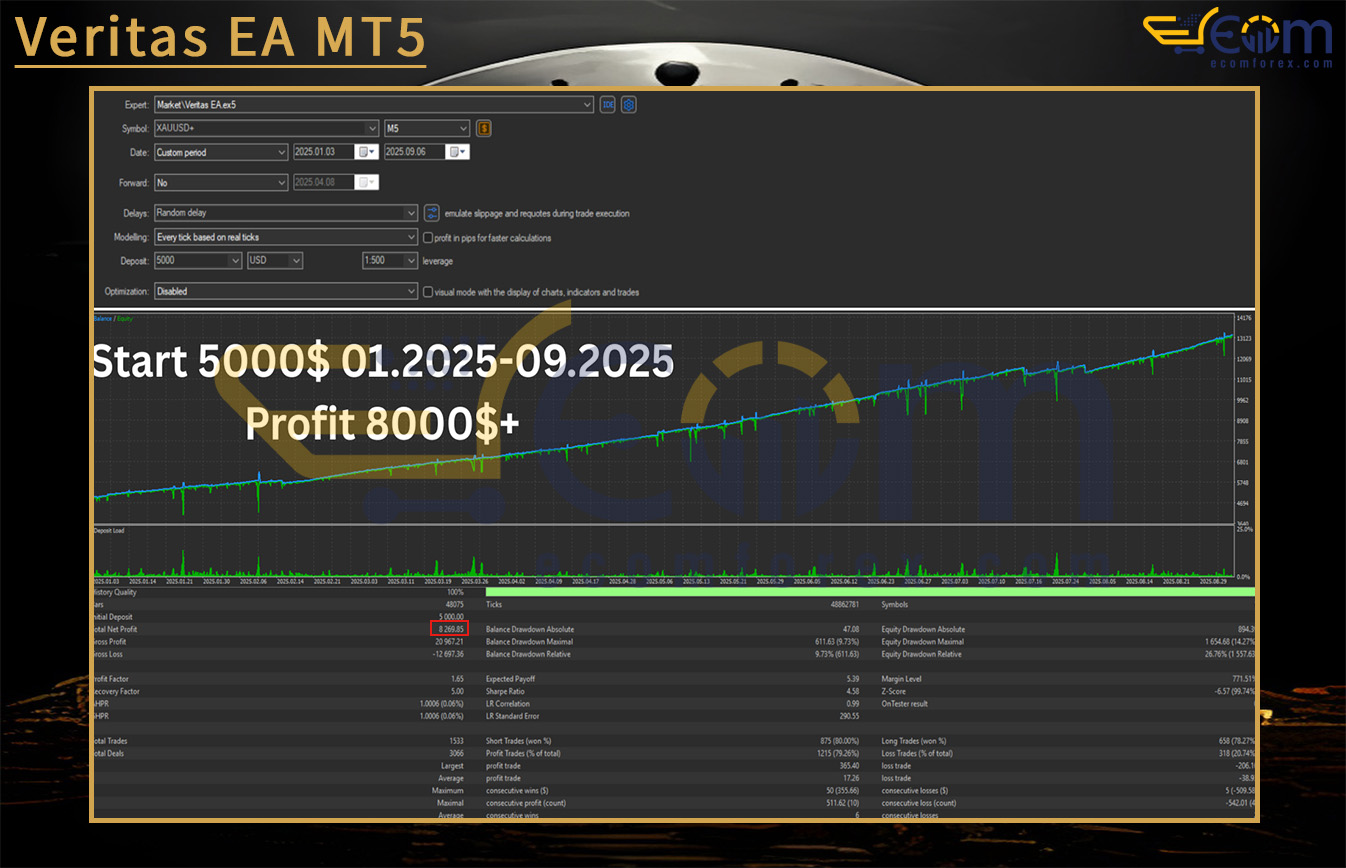The image size is (1346, 868).
Task: Open the Symbol dropdown showing XAUUSD+
Action: (x=266, y=128)
